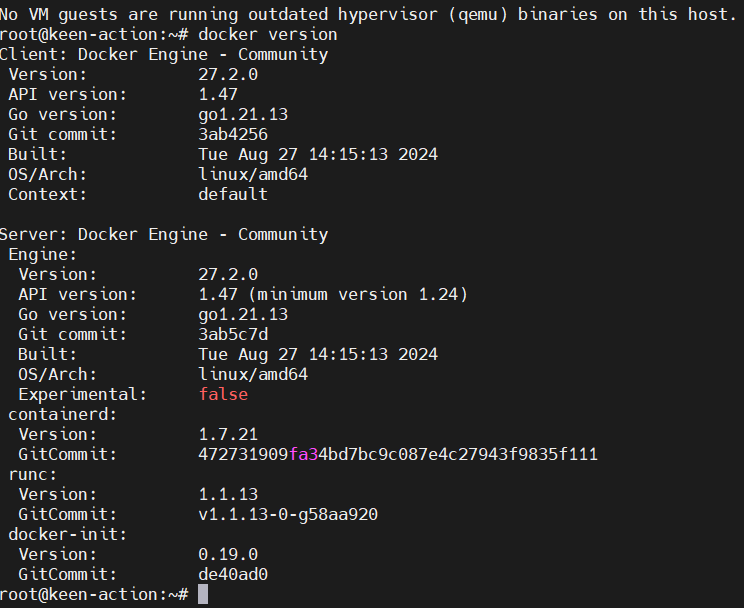Click the 'containerd:' section label
744x608 pixels.
63,414
